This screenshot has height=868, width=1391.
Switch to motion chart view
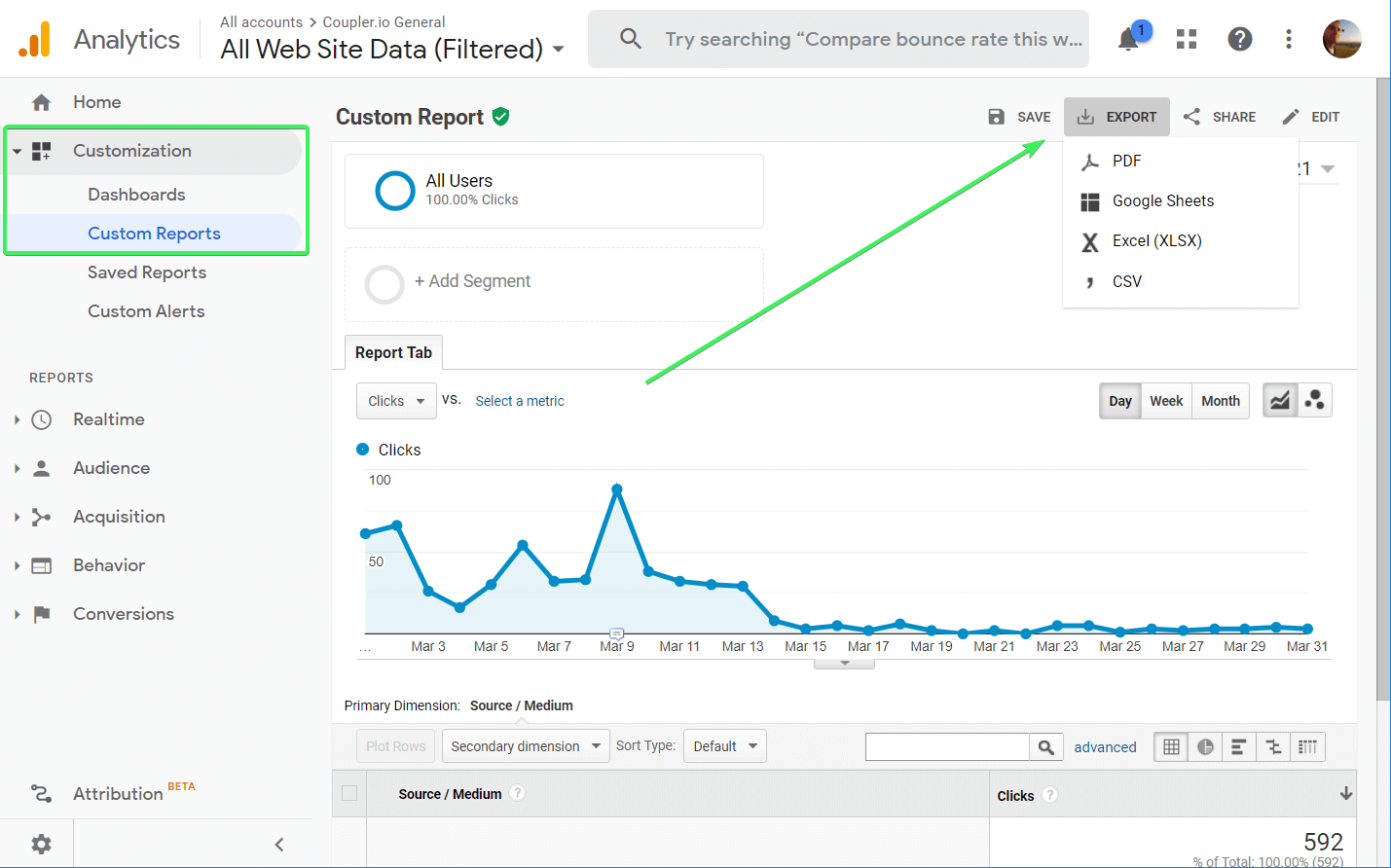[1314, 400]
